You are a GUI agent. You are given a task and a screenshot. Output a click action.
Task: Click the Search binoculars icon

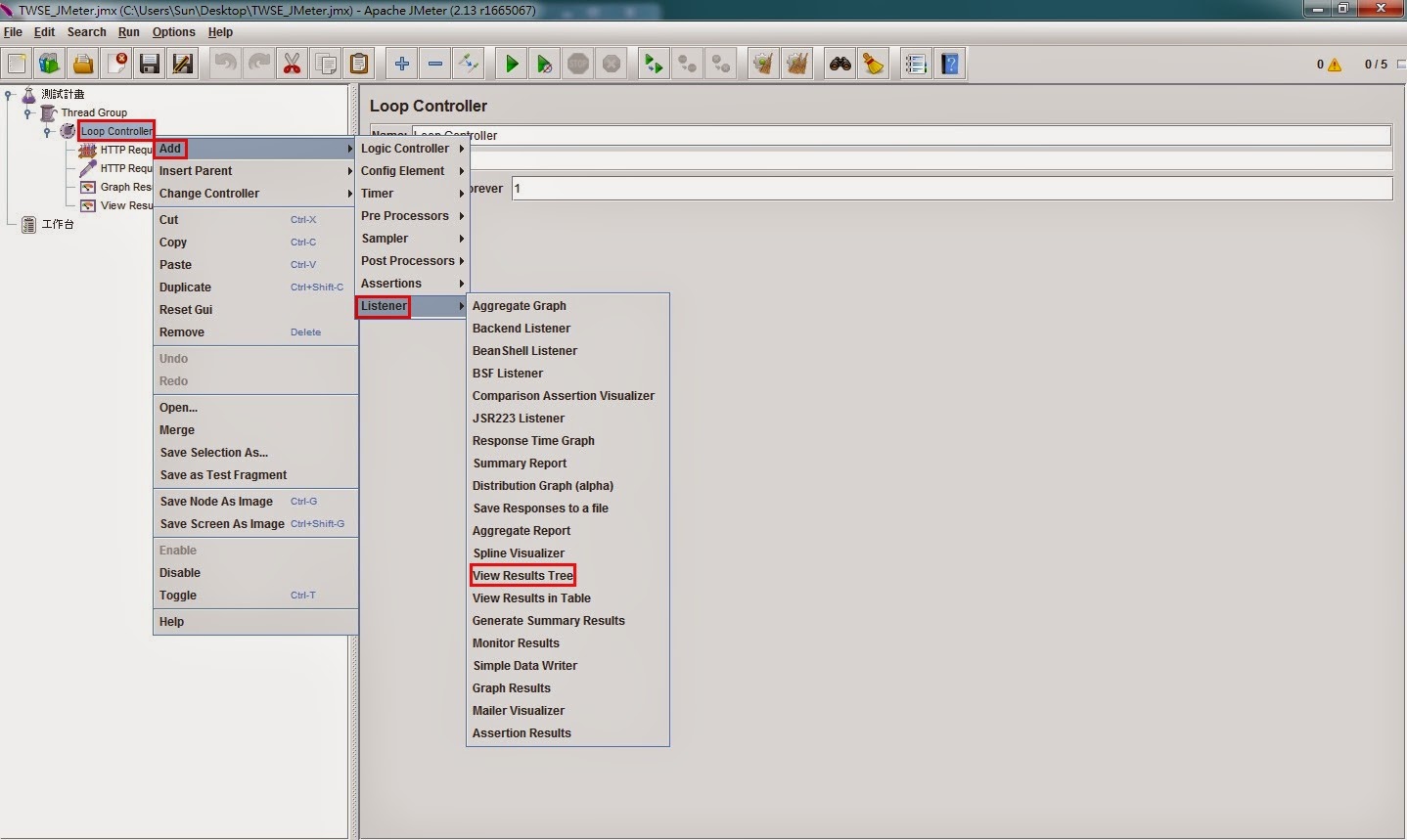coord(840,64)
